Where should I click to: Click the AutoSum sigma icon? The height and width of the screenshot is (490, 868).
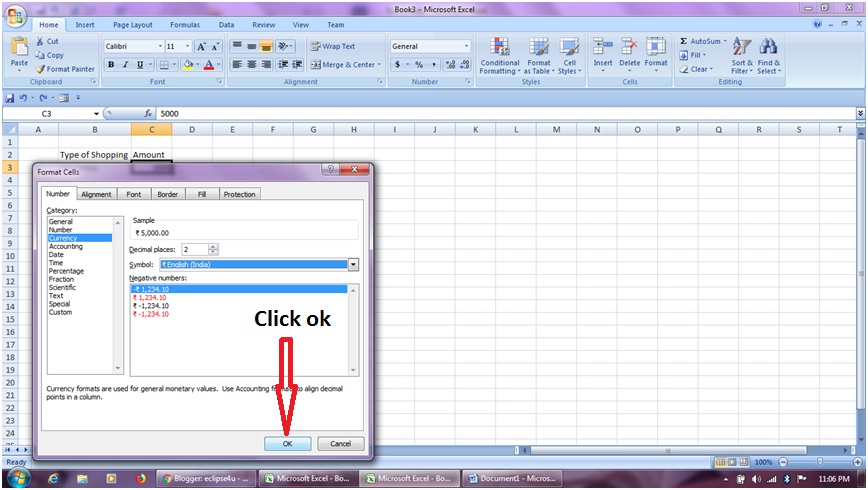tap(684, 41)
